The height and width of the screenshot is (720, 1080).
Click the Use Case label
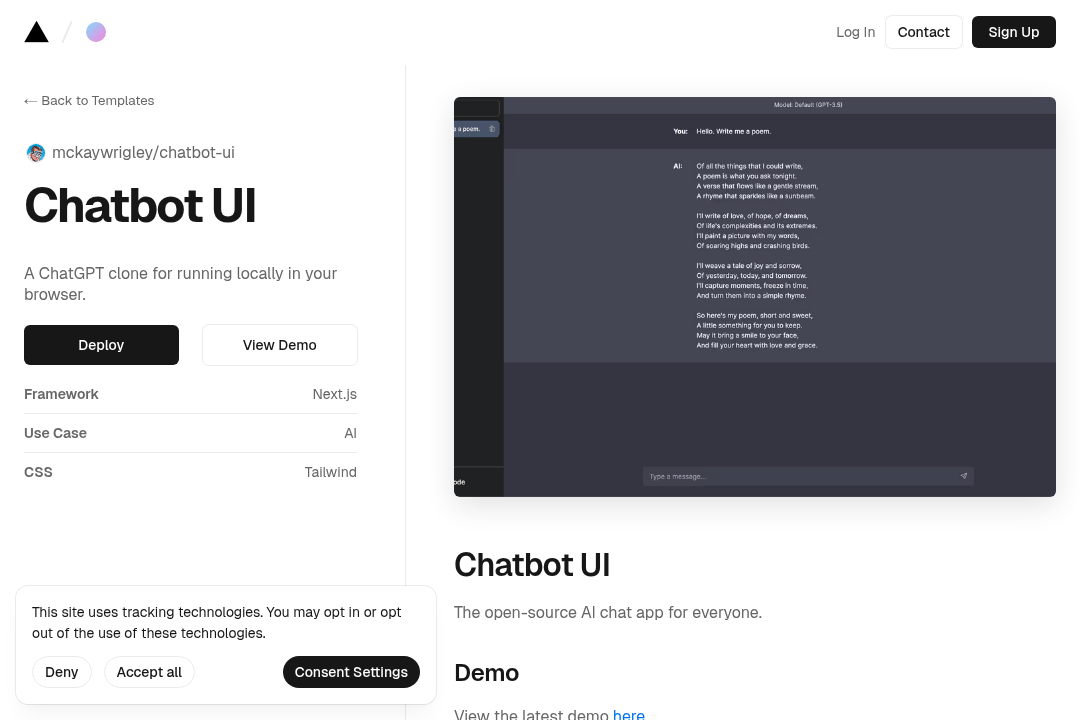coord(55,433)
